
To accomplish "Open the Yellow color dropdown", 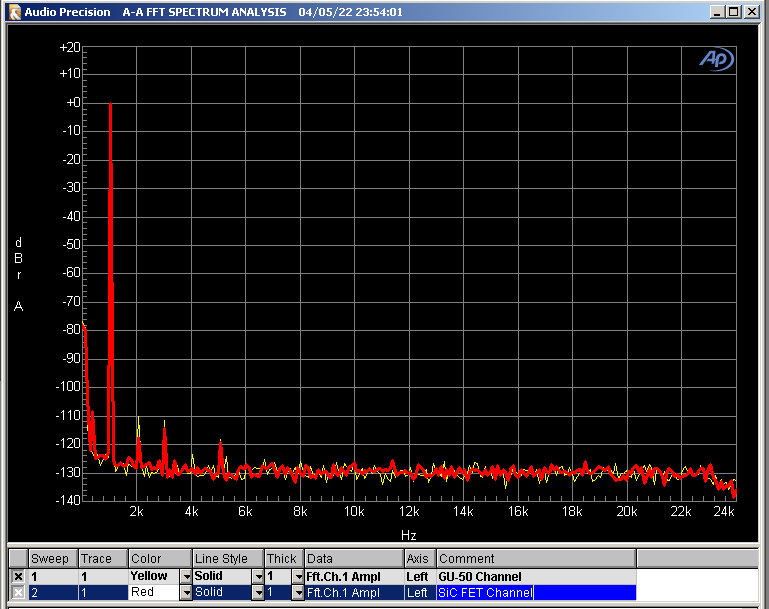I will 185,577.
